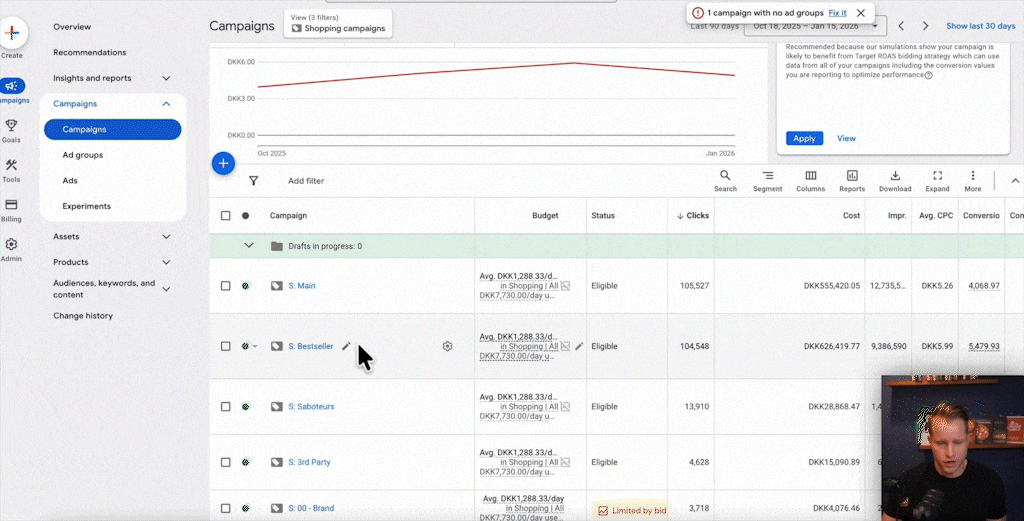Collapse the Drafts in progress row
1024x521 pixels.
[249, 246]
